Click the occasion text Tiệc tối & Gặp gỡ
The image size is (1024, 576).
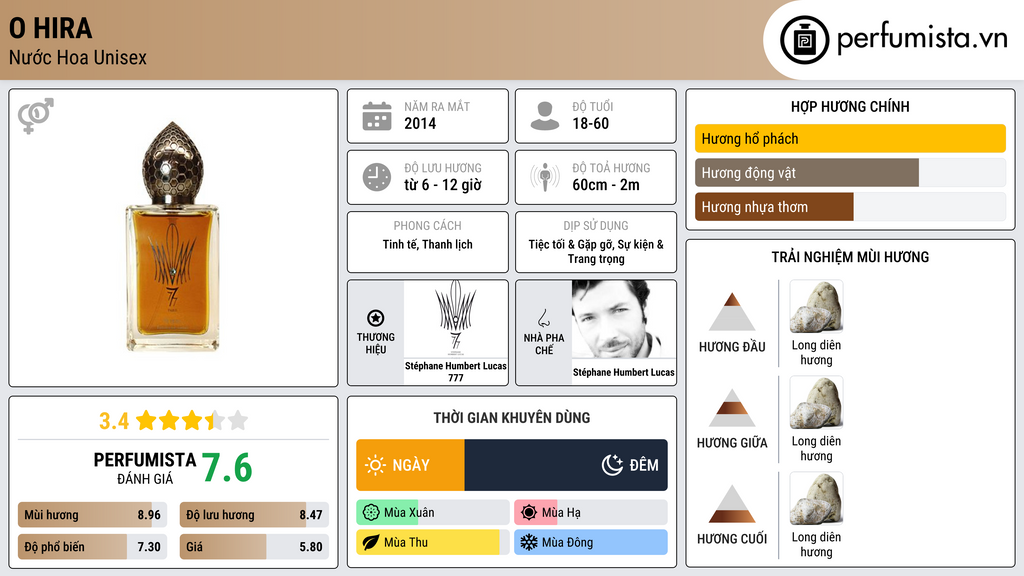pos(570,244)
